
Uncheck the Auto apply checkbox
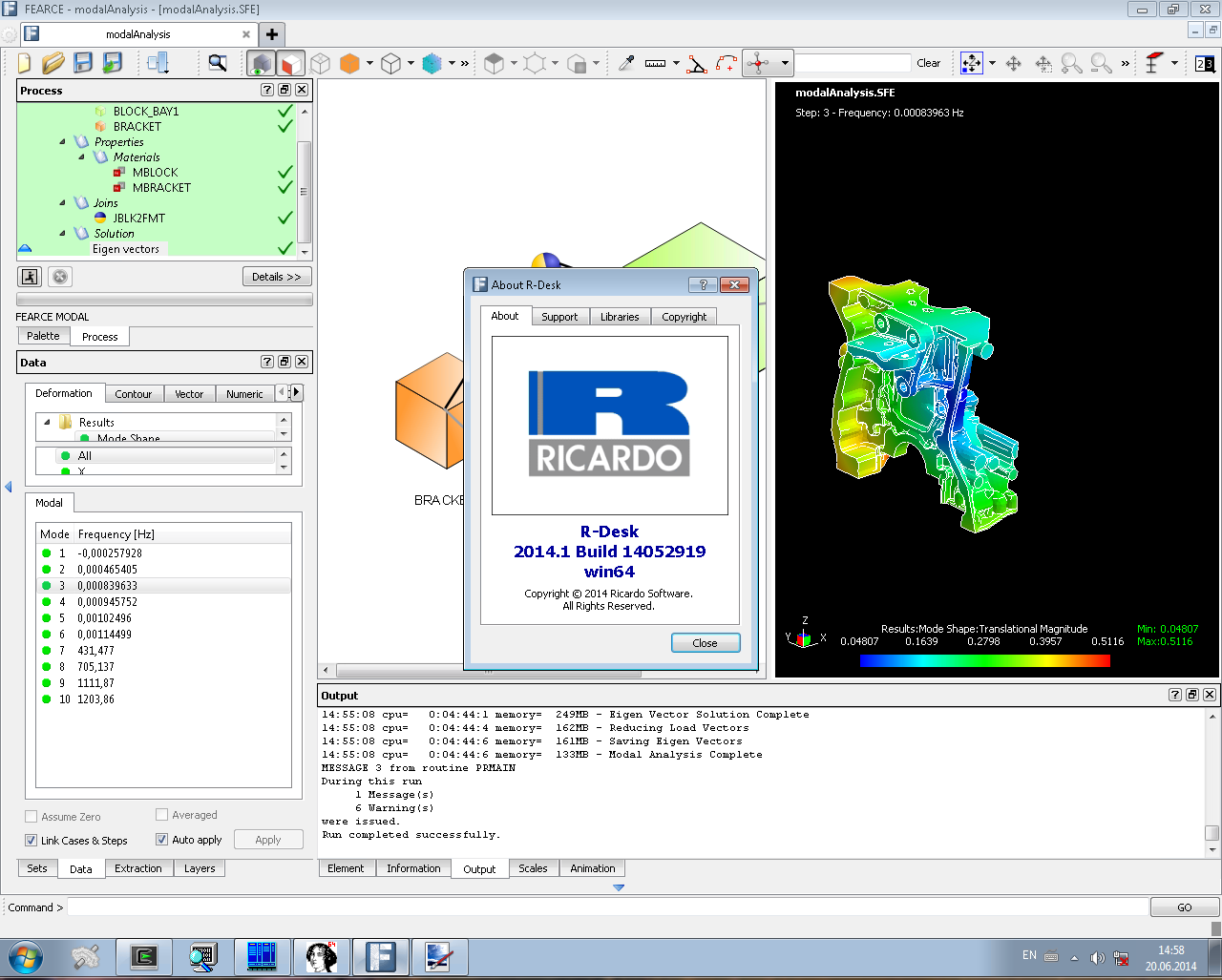[x=162, y=840]
